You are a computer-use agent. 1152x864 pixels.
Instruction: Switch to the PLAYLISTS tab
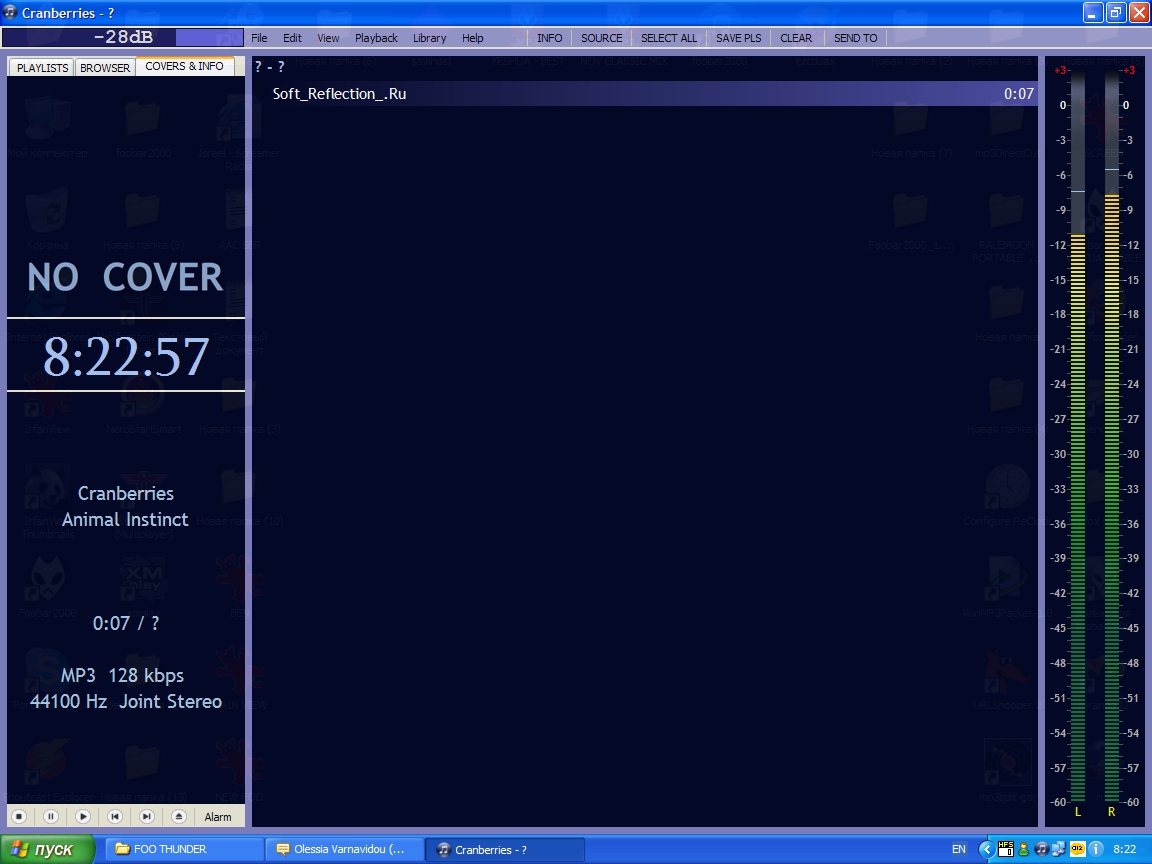pyautogui.click(x=42, y=68)
